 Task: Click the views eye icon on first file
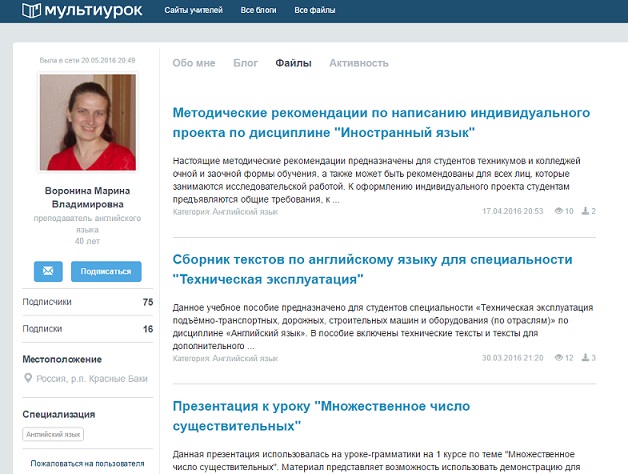(x=556, y=212)
